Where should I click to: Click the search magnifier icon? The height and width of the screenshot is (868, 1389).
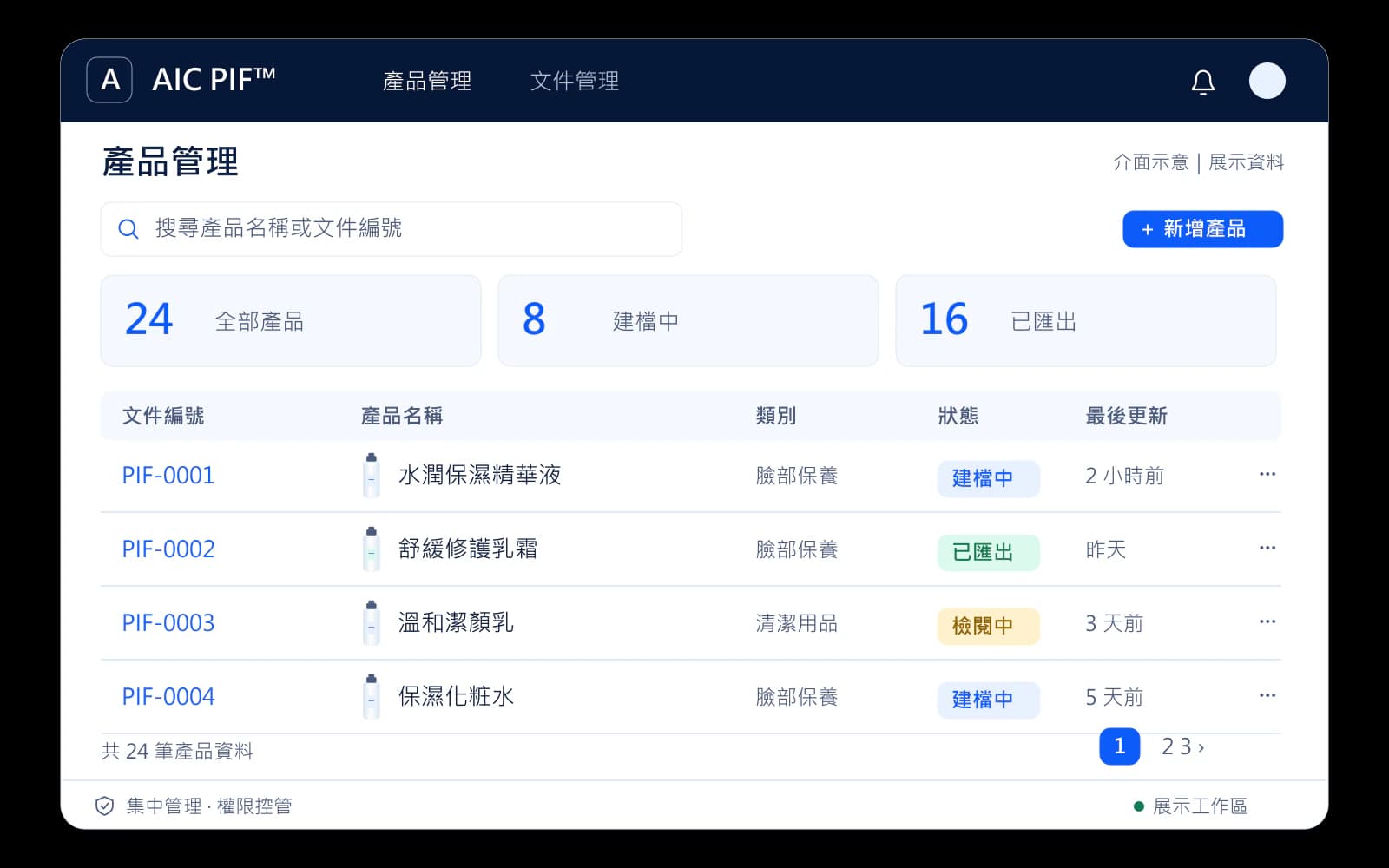pos(128,229)
